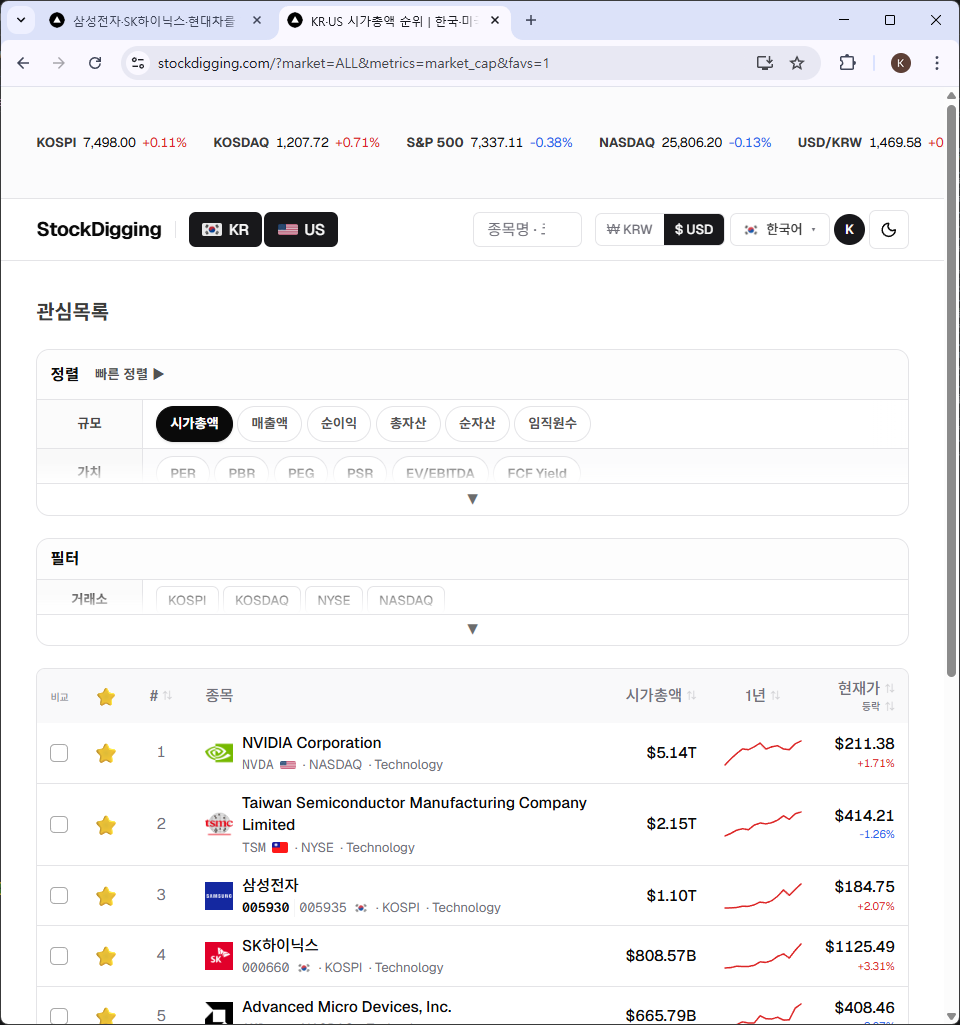Select the 총자산 sort chip
This screenshot has height=1025, width=960.
pyautogui.click(x=408, y=424)
